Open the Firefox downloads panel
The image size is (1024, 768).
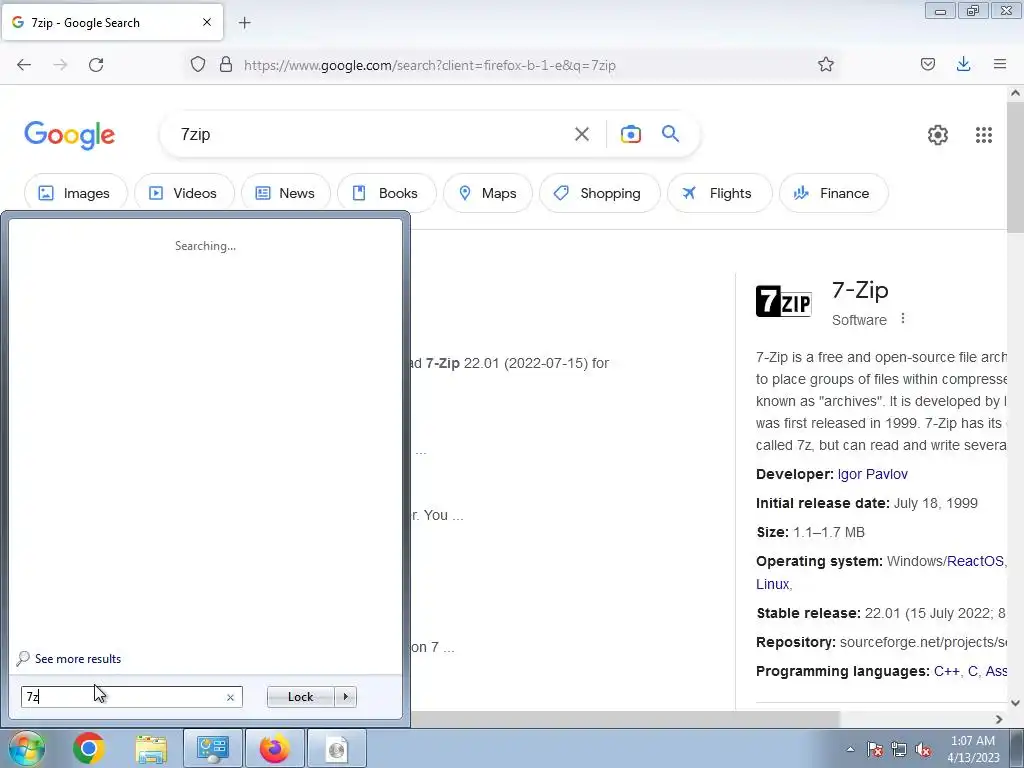[963, 64]
